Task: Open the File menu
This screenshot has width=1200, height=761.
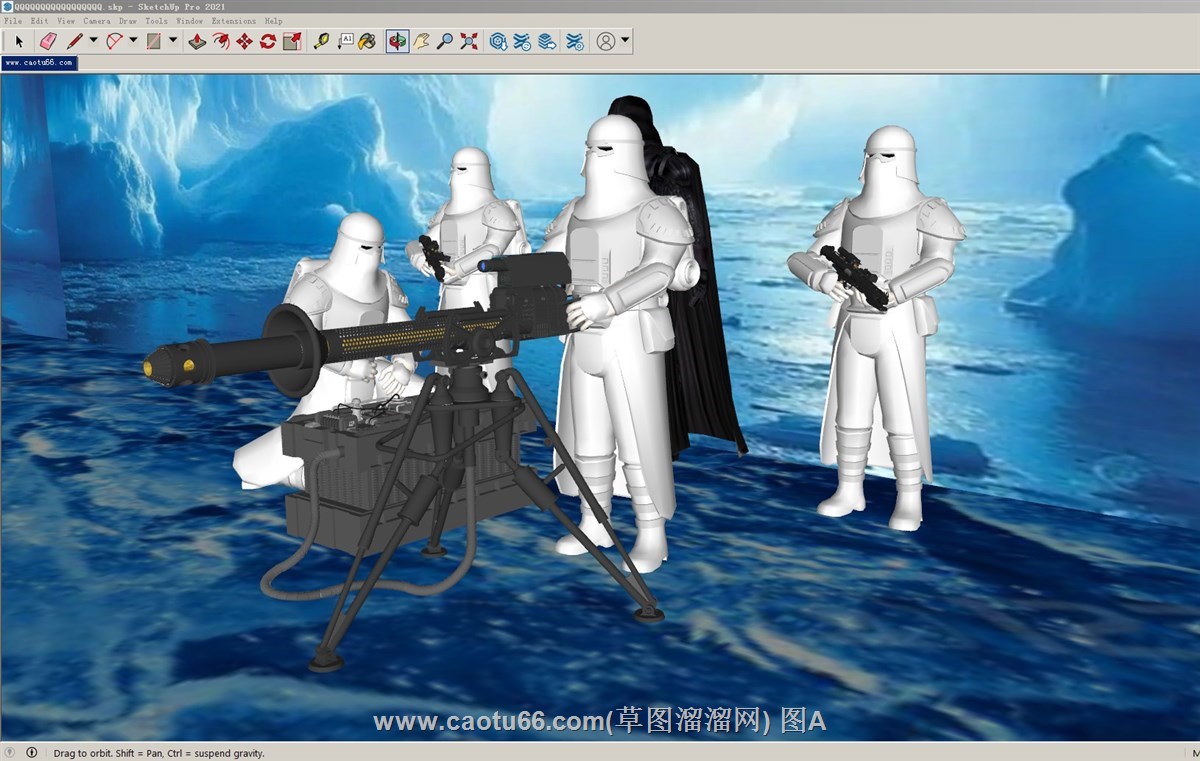Action: pyautogui.click(x=12, y=20)
